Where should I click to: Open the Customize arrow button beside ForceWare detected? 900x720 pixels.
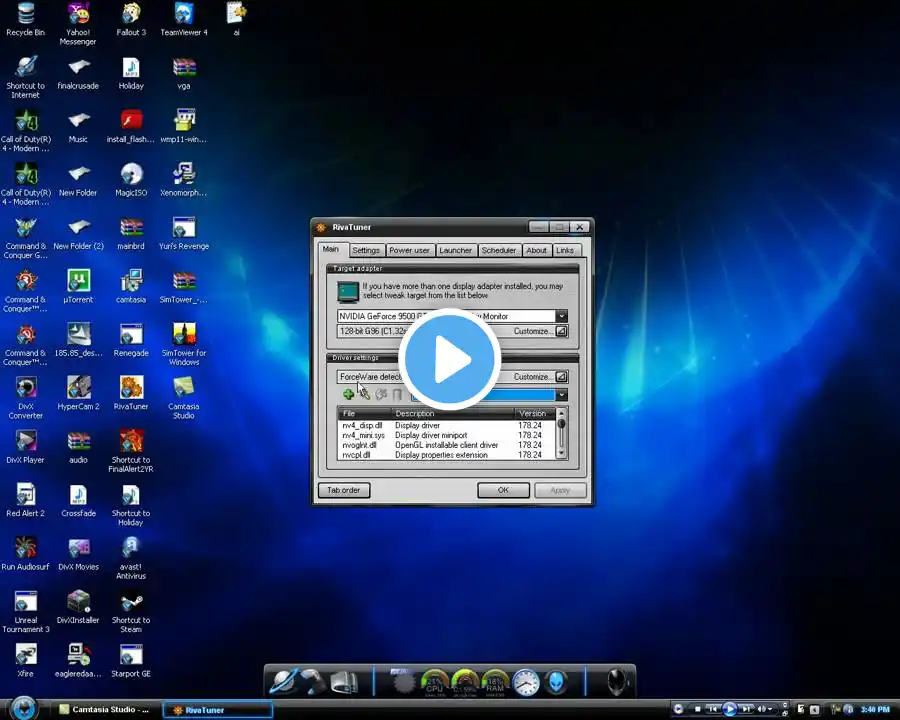click(x=561, y=377)
